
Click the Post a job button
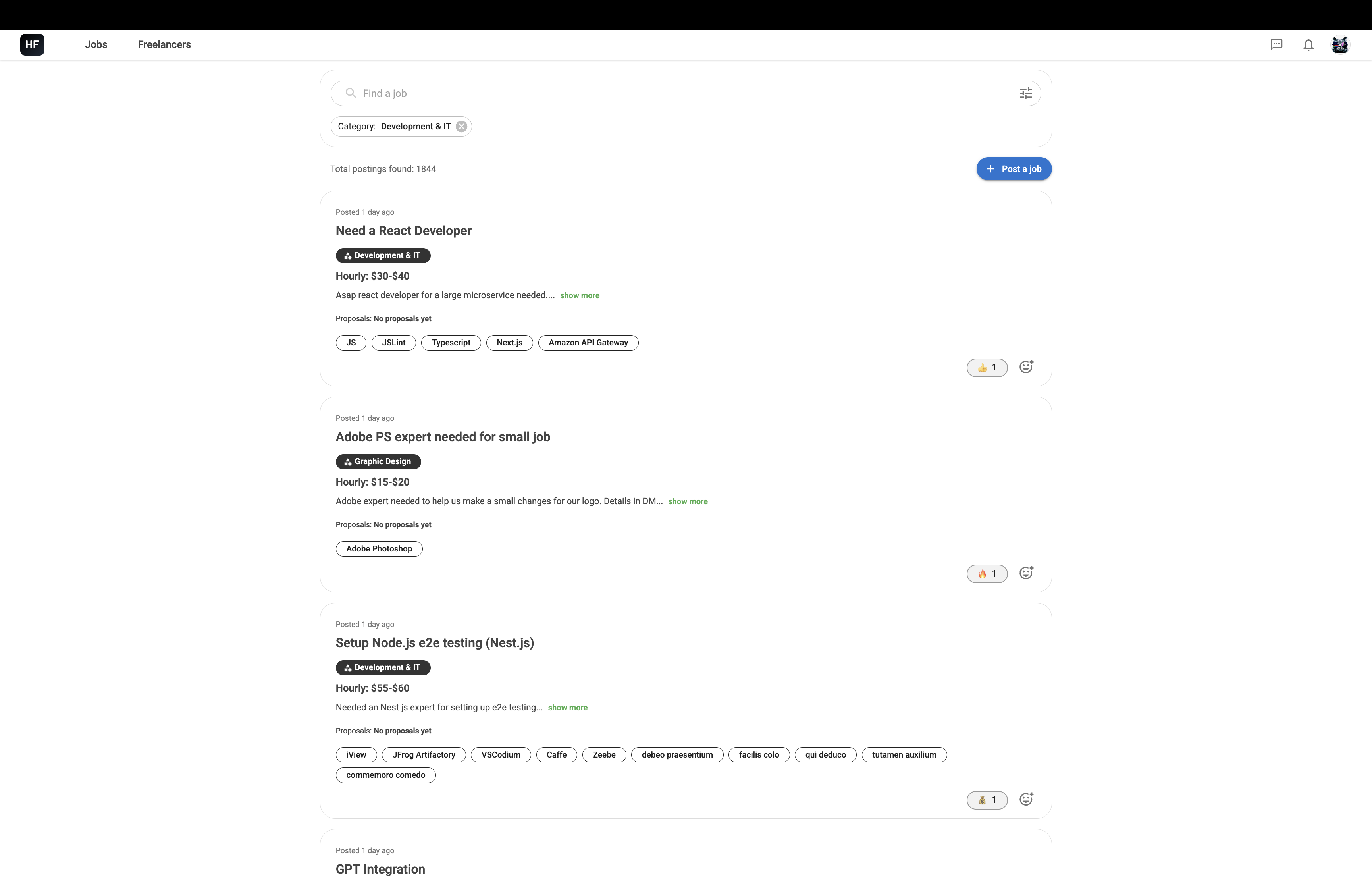pyautogui.click(x=1013, y=169)
